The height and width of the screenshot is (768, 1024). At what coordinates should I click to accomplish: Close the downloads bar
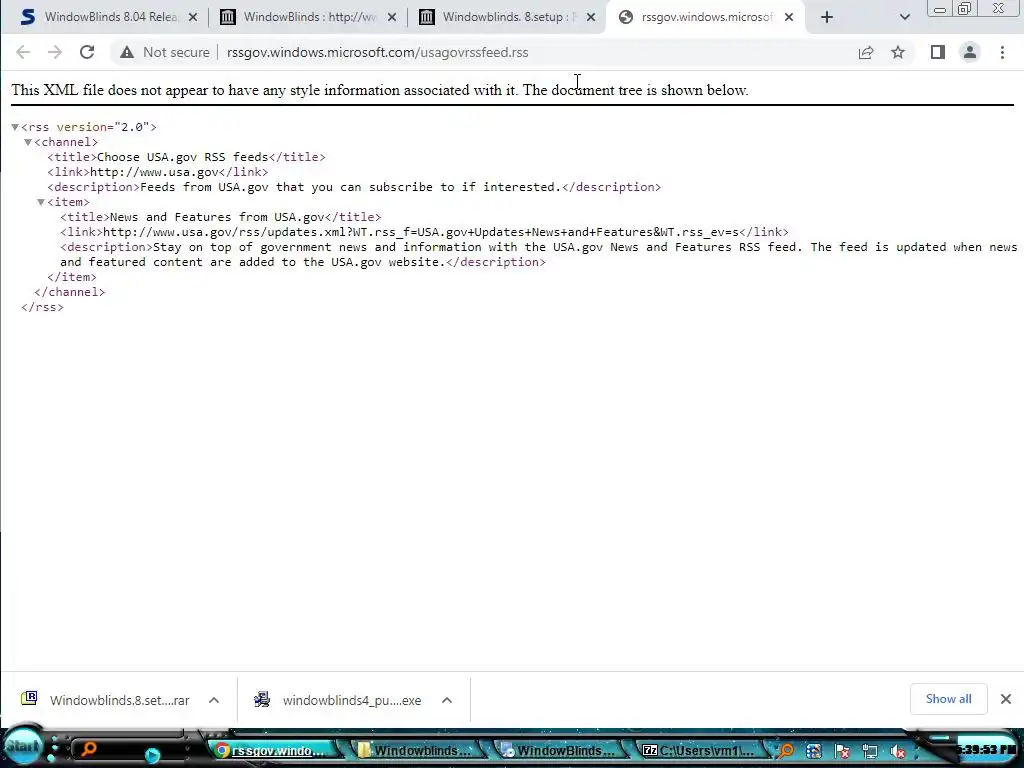pos(1006,699)
